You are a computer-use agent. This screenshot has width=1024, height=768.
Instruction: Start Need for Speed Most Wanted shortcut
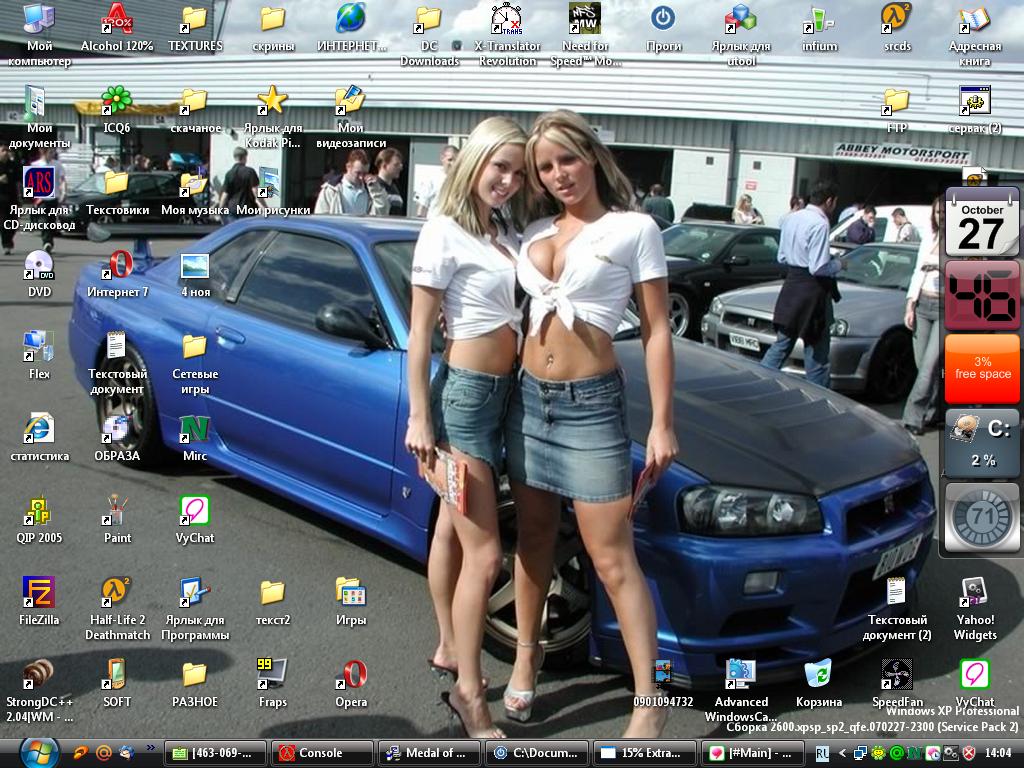tap(584, 20)
